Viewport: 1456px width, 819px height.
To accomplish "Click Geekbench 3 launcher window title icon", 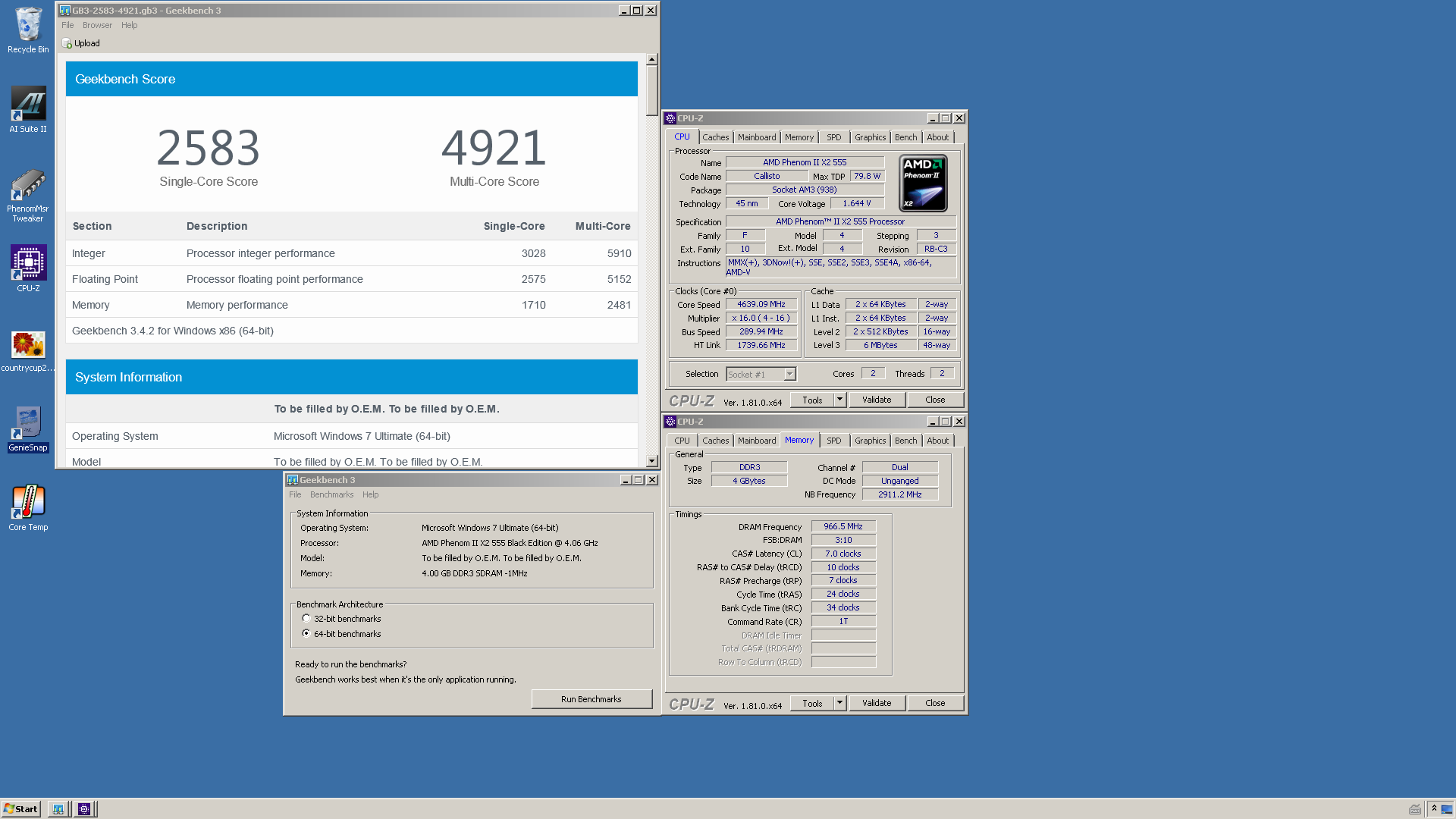I will point(292,480).
